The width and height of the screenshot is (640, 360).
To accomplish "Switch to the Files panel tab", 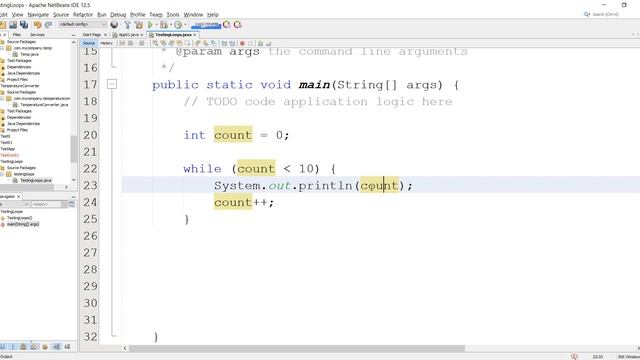I will [17, 35].
